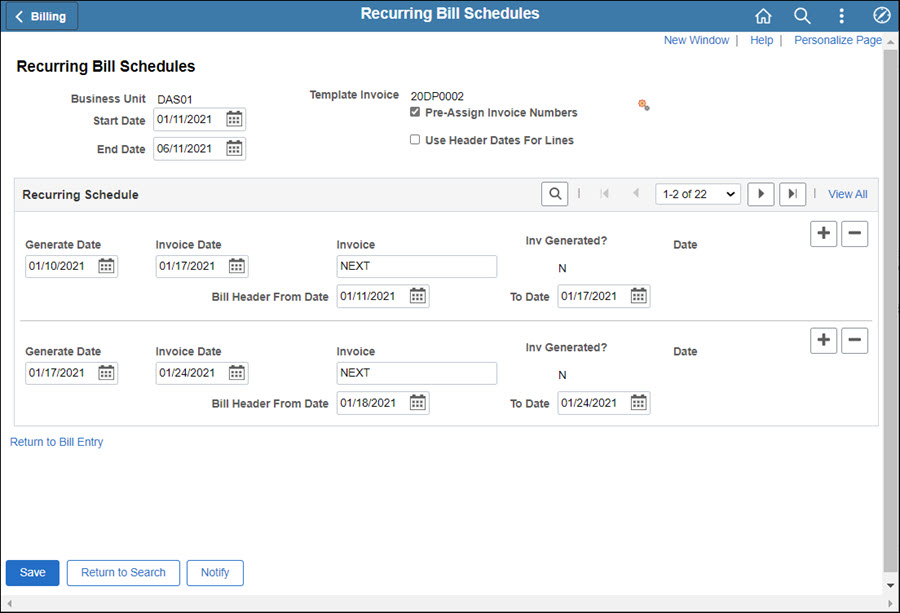The width and height of the screenshot is (900, 613).
Task: Click the Return to Bill Entry link
Action: pyautogui.click(x=56, y=441)
